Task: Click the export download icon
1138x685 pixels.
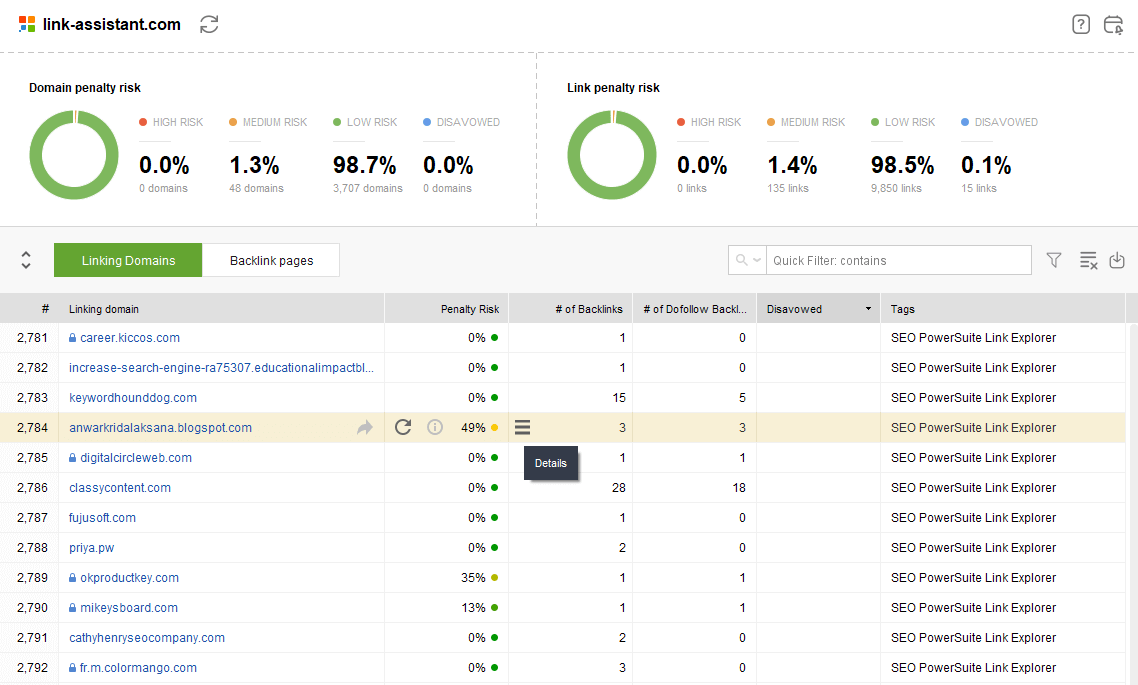Action: click(1117, 260)
